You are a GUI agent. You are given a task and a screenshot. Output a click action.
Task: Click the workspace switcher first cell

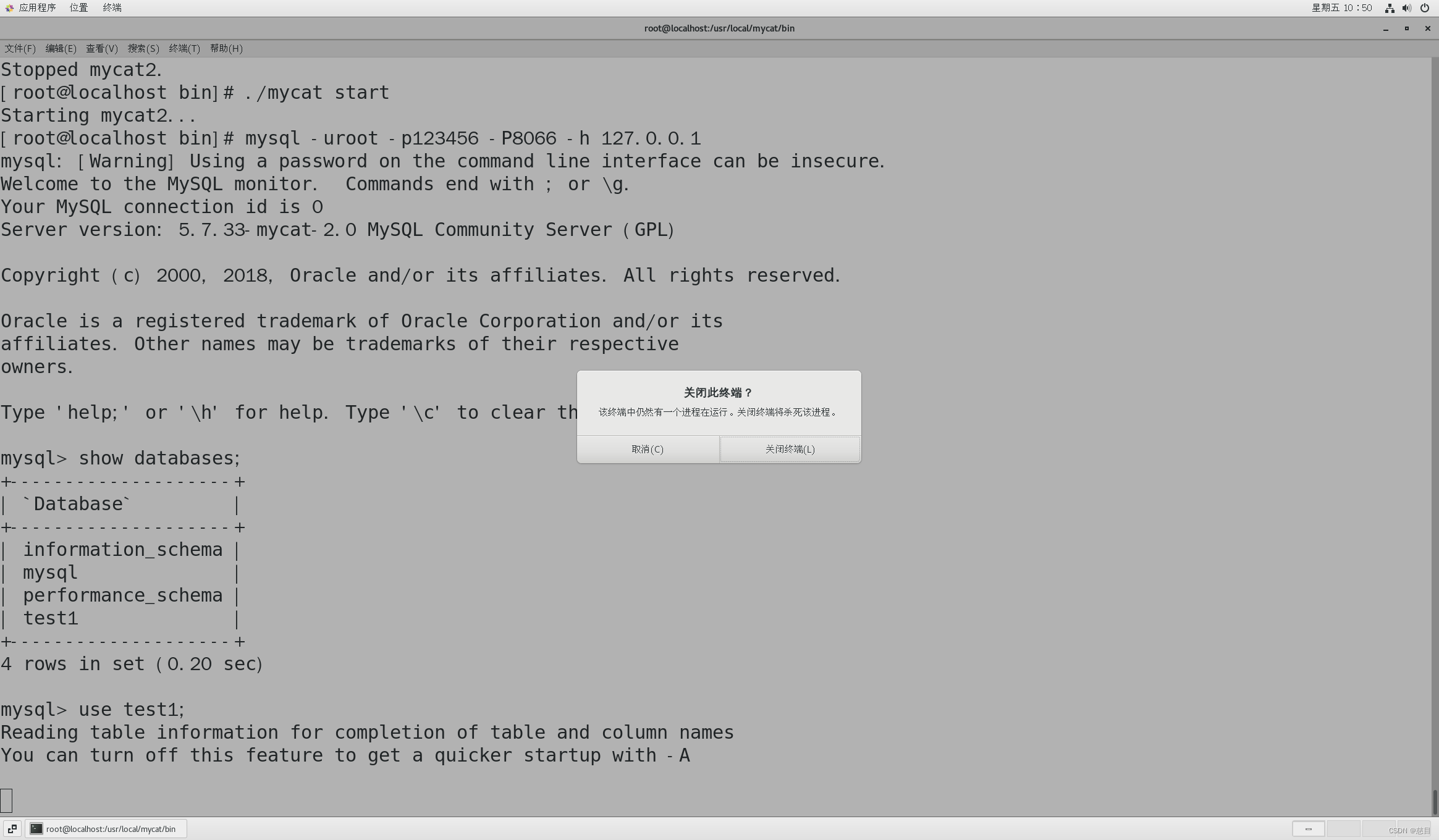tap(1308, 829)
